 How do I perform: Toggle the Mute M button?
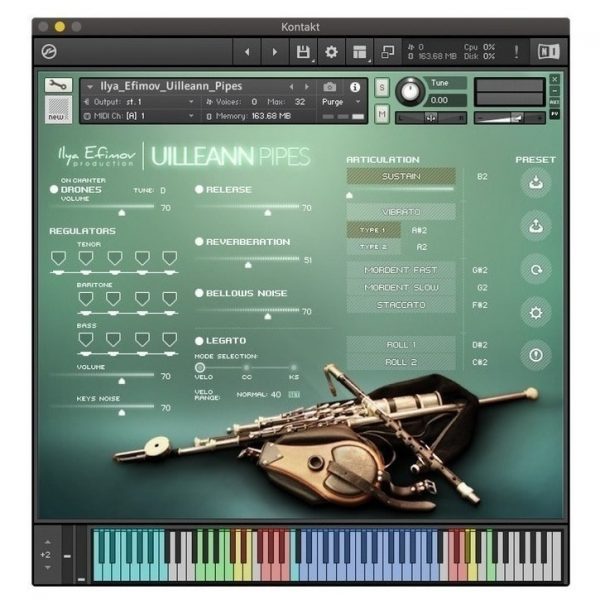(x=382, y=114)
